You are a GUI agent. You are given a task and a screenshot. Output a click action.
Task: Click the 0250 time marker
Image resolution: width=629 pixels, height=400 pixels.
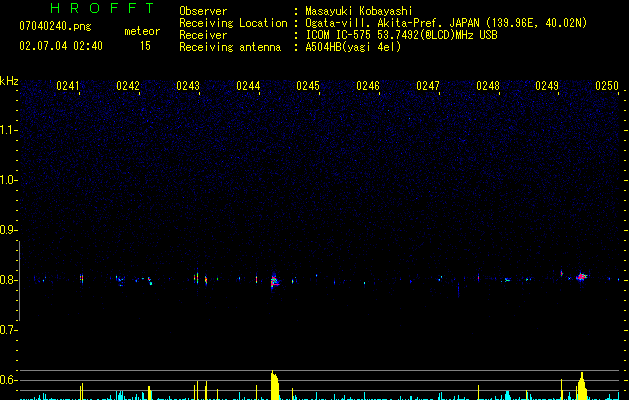pyautogui.click(x=607, y=86)
